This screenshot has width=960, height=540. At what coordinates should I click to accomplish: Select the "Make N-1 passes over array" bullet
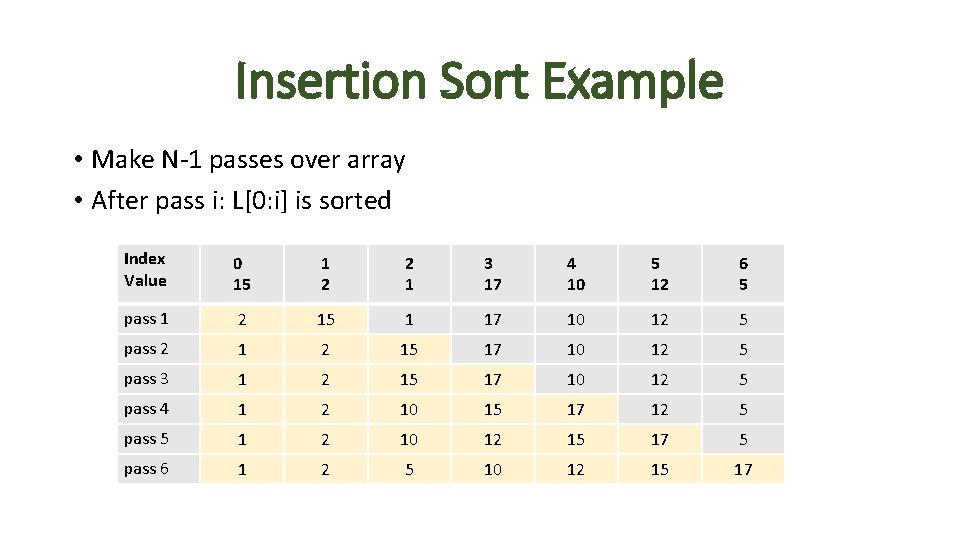tap(248, 160)
